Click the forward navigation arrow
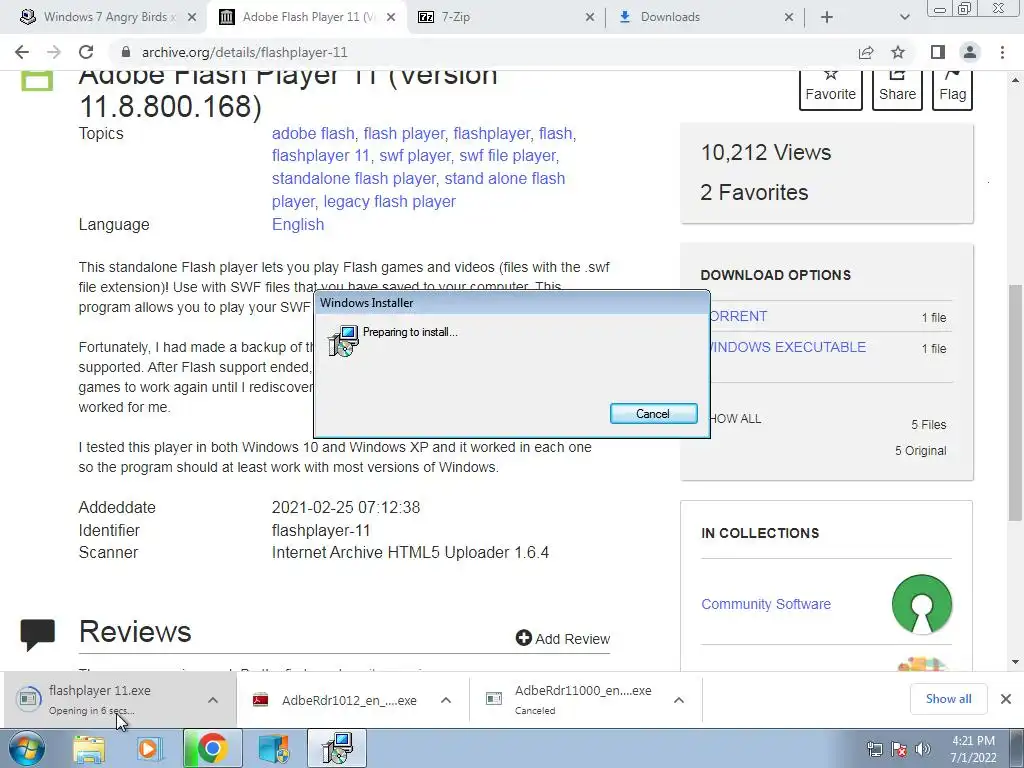The height and width of the screenshot is (768, 1024). pyautogui.click(x=54, y=52)
